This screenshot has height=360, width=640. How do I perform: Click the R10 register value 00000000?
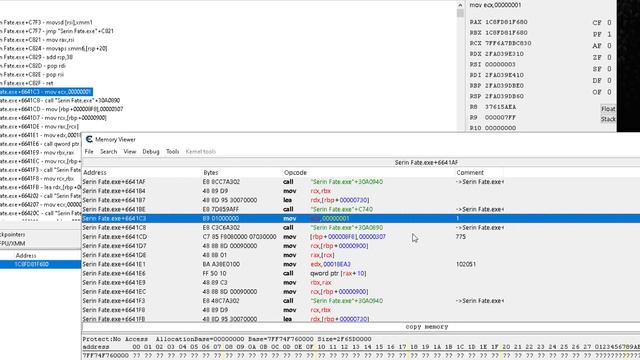(500, 128)
